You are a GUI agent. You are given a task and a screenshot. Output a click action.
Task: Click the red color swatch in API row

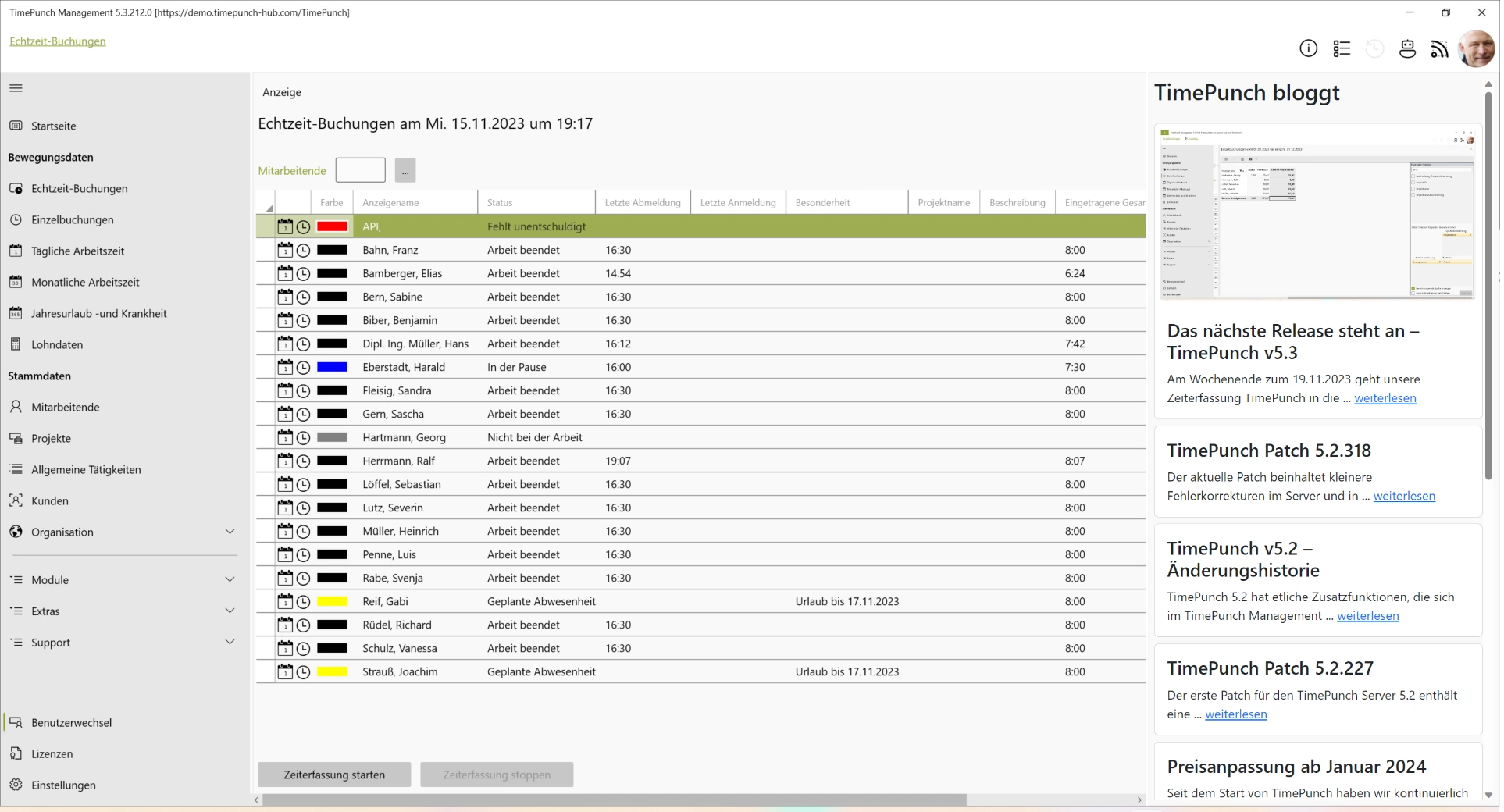tap(332, 226)
